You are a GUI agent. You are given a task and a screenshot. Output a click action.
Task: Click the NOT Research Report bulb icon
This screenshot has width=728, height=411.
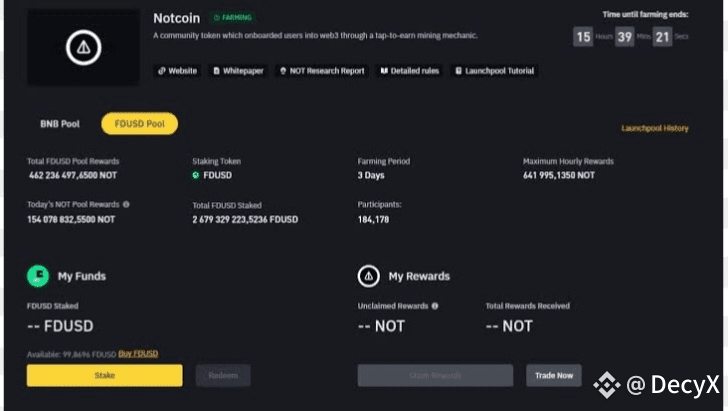pyautogui.click(x=283, y=71)
